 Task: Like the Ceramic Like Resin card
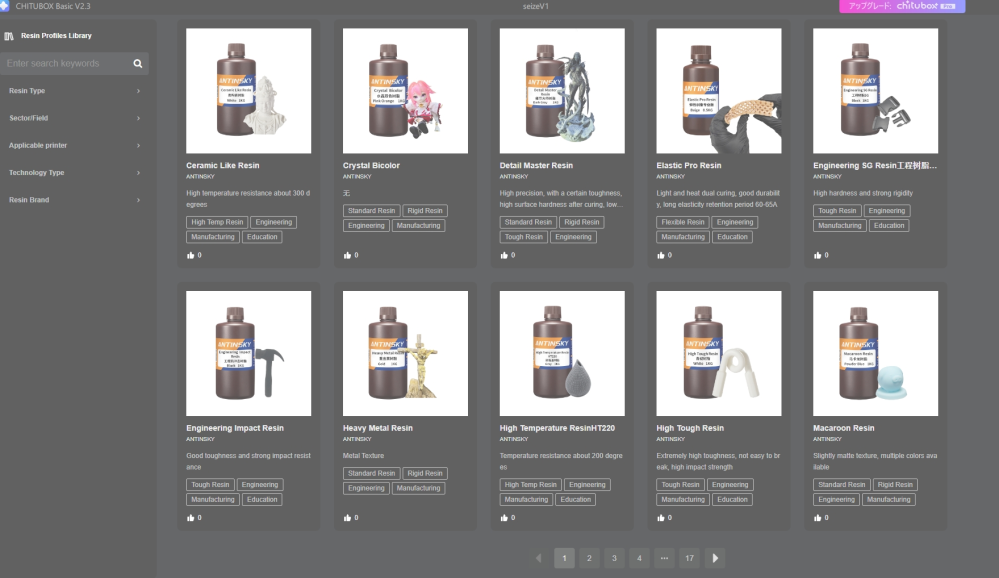[190, 256]
